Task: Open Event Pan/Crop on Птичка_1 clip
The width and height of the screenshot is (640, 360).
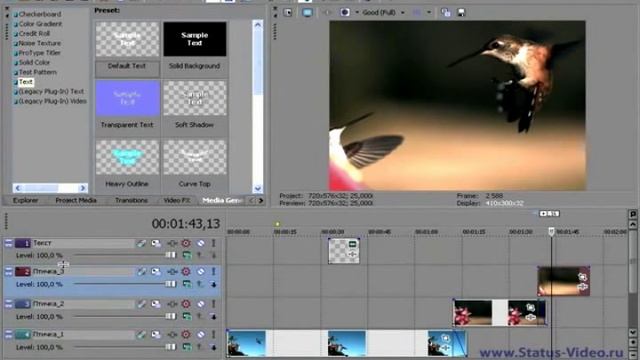Action: (x=445, y=338)
